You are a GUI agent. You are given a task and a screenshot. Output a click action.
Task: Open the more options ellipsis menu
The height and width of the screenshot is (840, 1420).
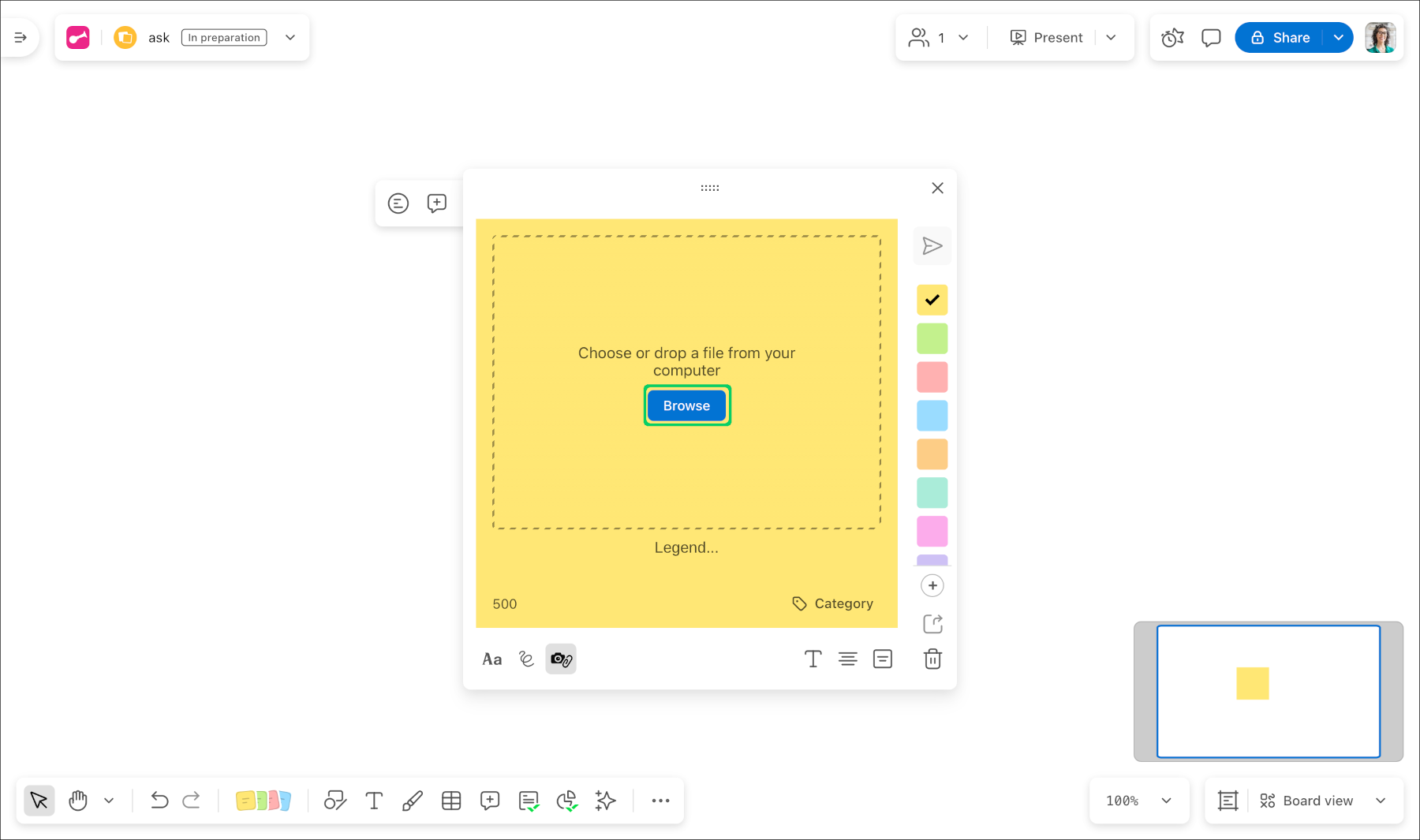click(x=660, y=801)
